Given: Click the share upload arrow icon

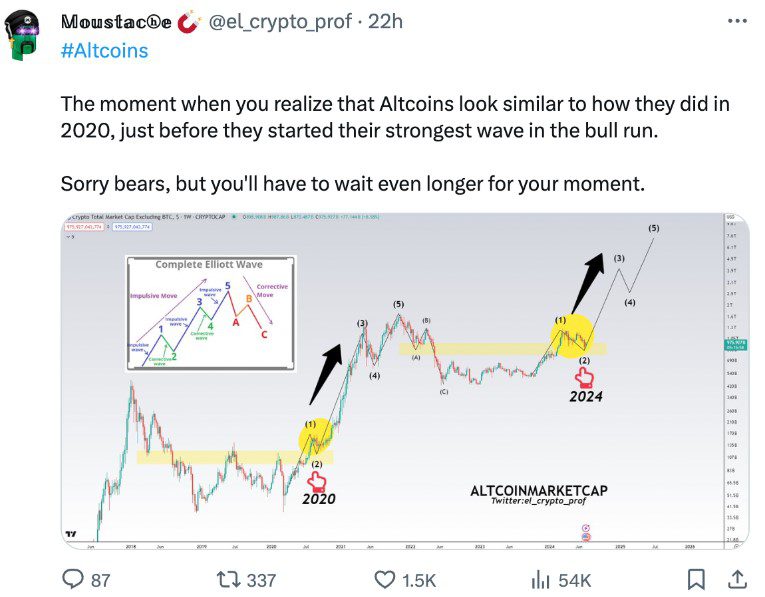Looking at the screenshot, I should pyautogui.click(x=735, y=579).
